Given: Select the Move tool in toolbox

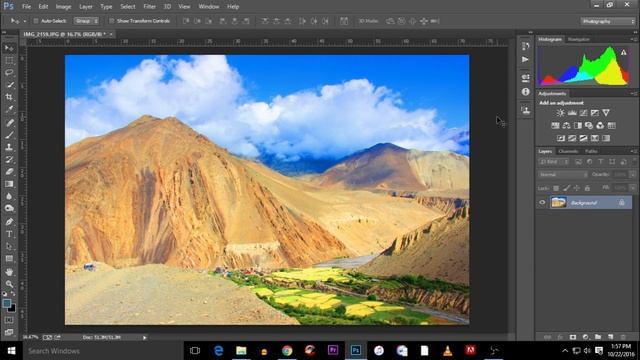Looking at the screenshot, I should [x=9, y=48].
